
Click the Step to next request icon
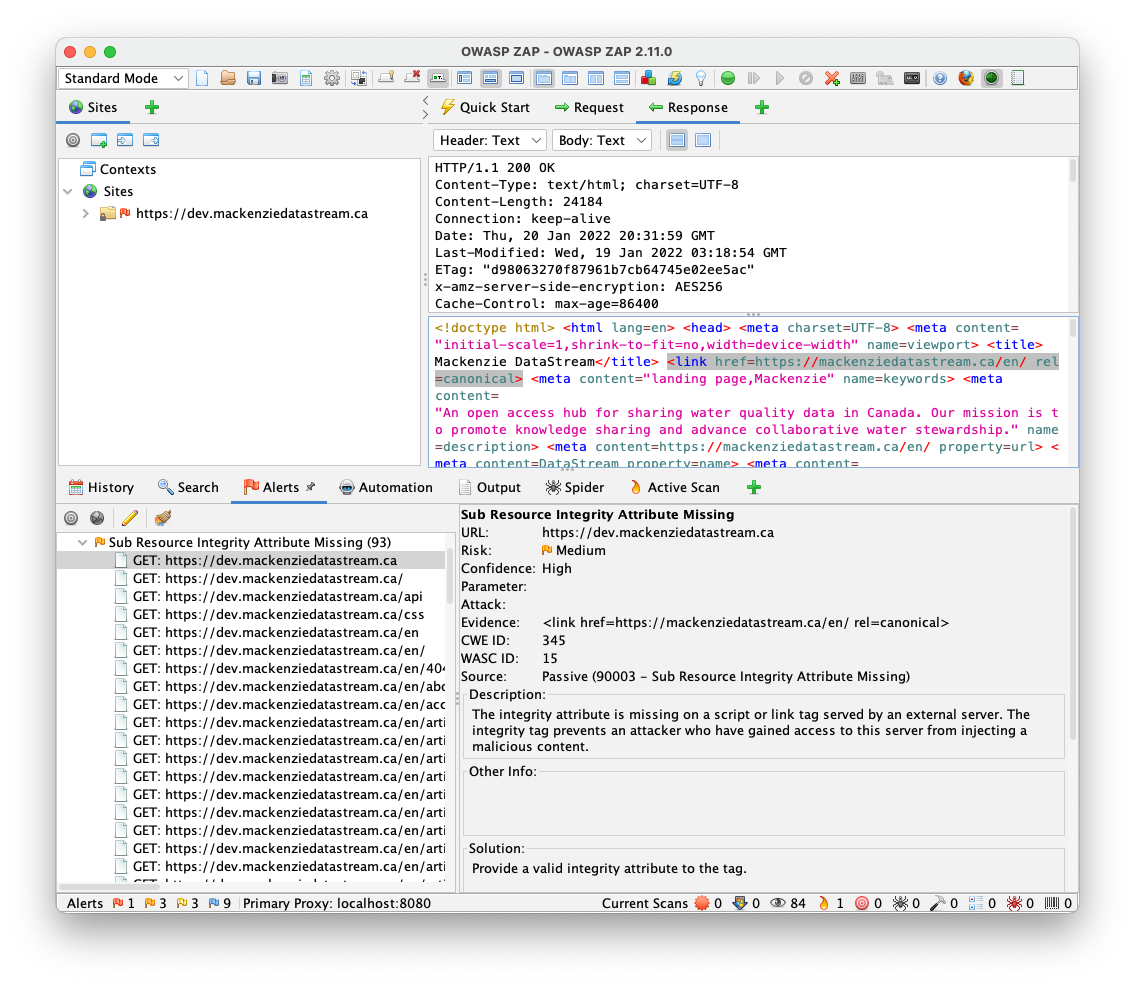click(x=754, y=78)
